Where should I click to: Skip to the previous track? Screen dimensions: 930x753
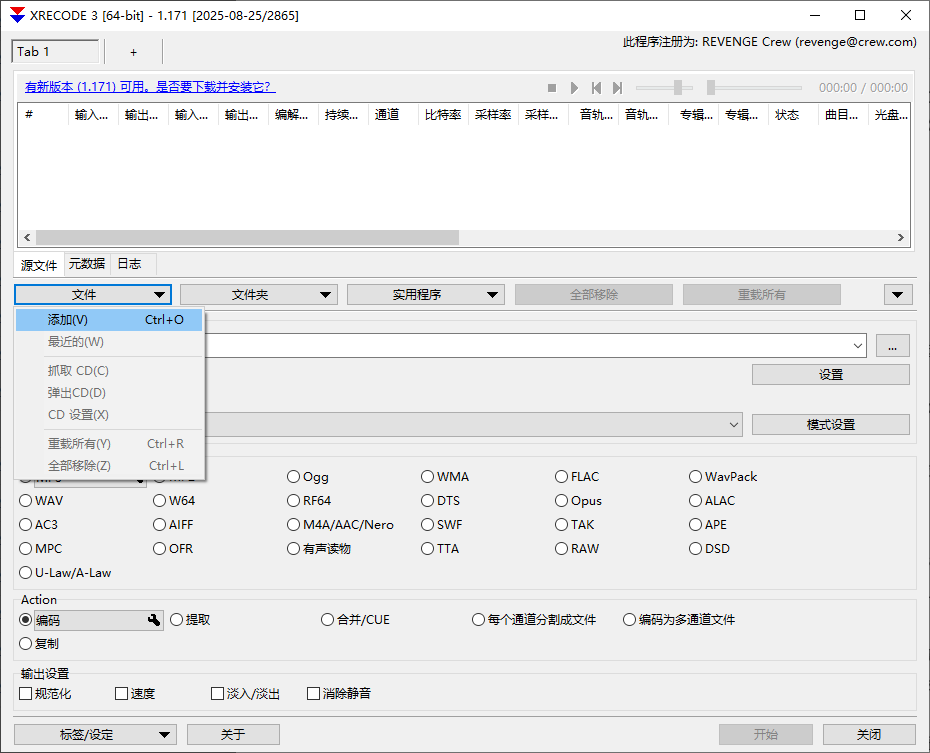pyautogui.click(x=596, y=88)
